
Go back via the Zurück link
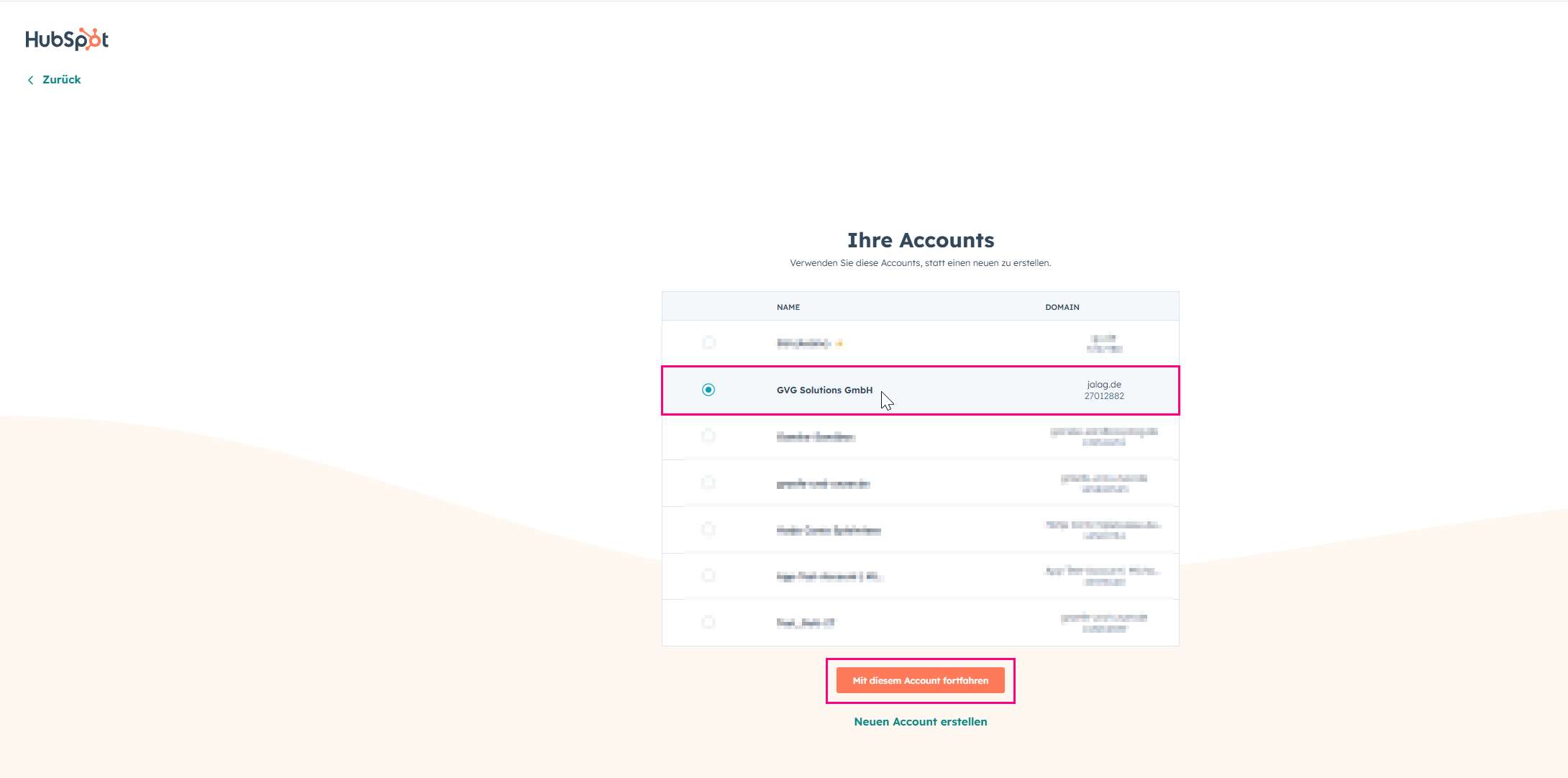coord(61,80)
